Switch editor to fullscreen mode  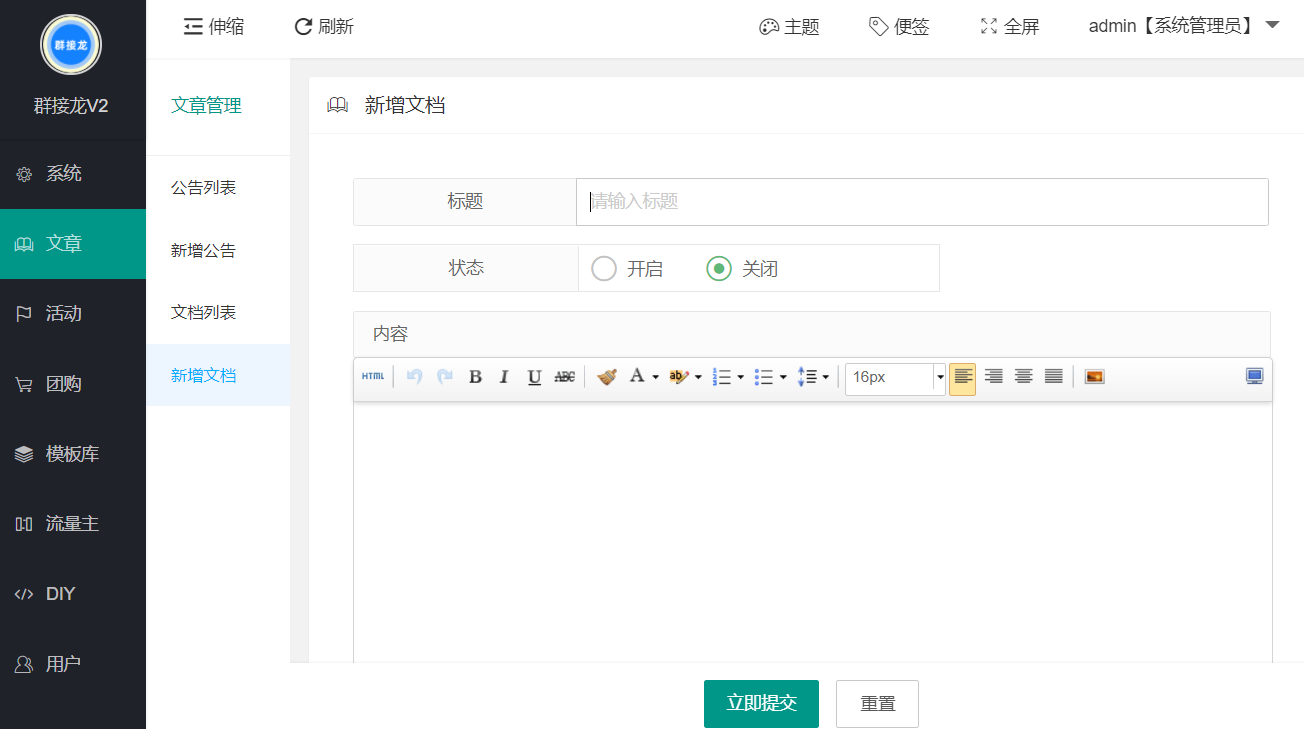pyautogui.click(x=1254, y=377)
